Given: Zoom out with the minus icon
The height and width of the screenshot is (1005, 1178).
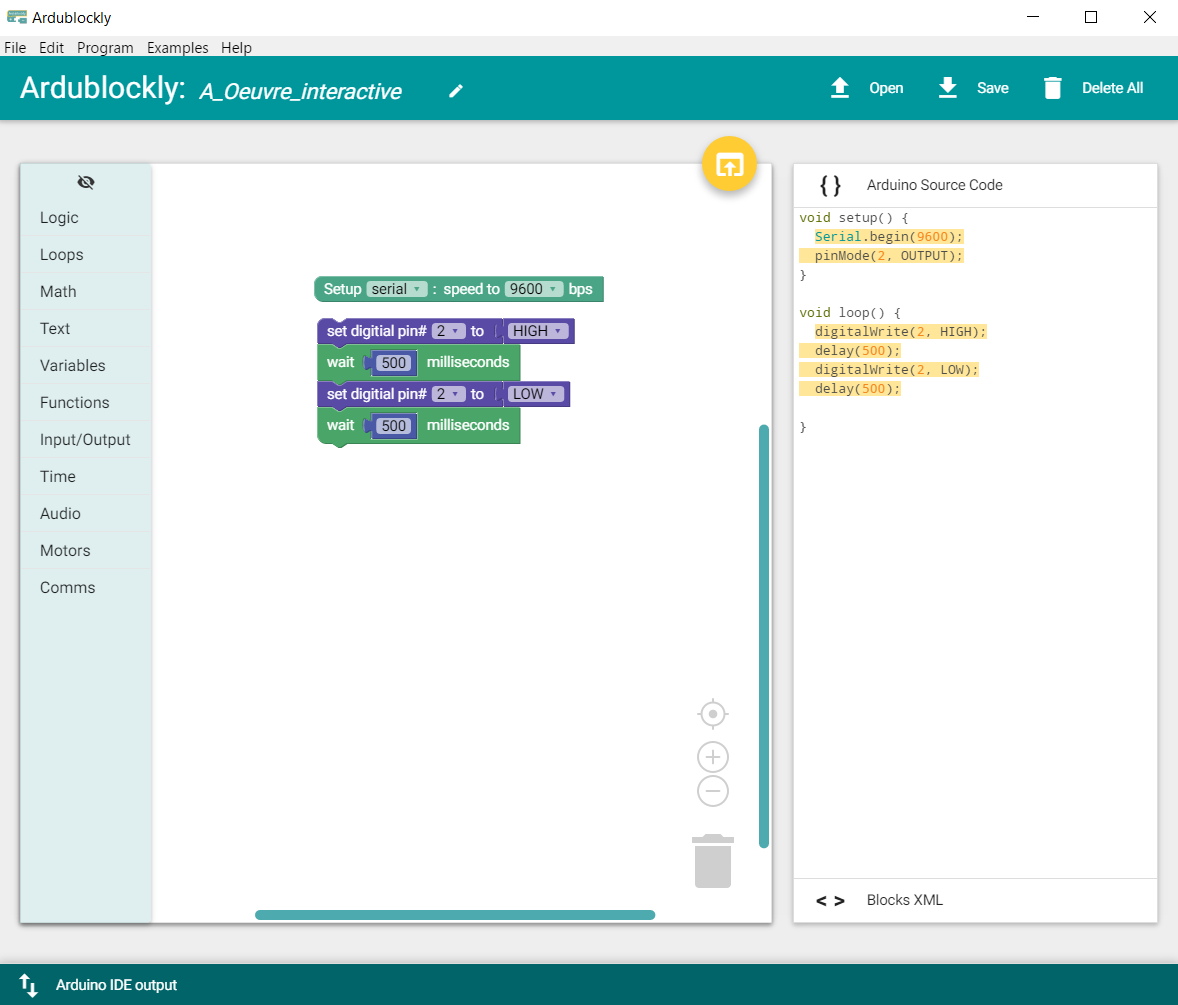Looking at the screenshot, I should [x=712, y=791].
